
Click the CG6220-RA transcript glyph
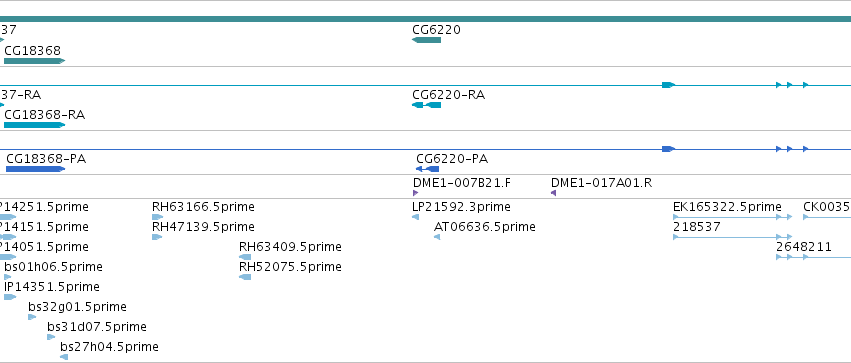point(427,105)
